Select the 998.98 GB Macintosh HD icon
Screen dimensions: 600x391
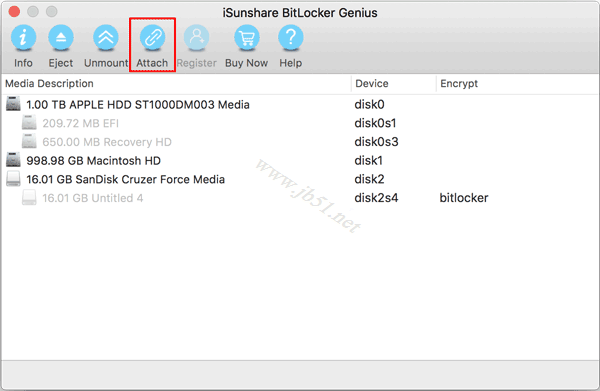click(13, 160)
